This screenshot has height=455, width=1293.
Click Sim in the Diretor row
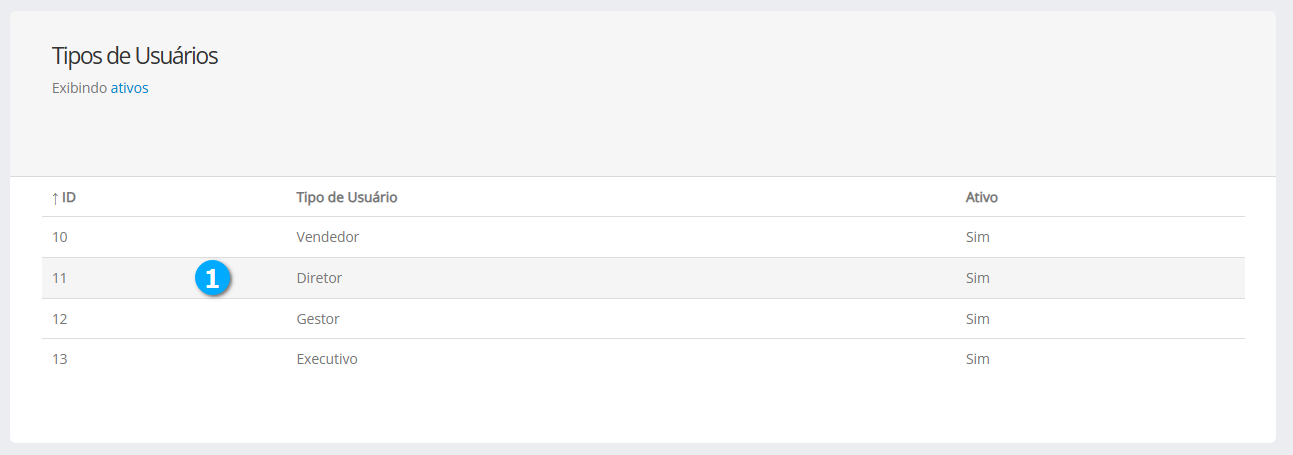(x=977, y=279)
